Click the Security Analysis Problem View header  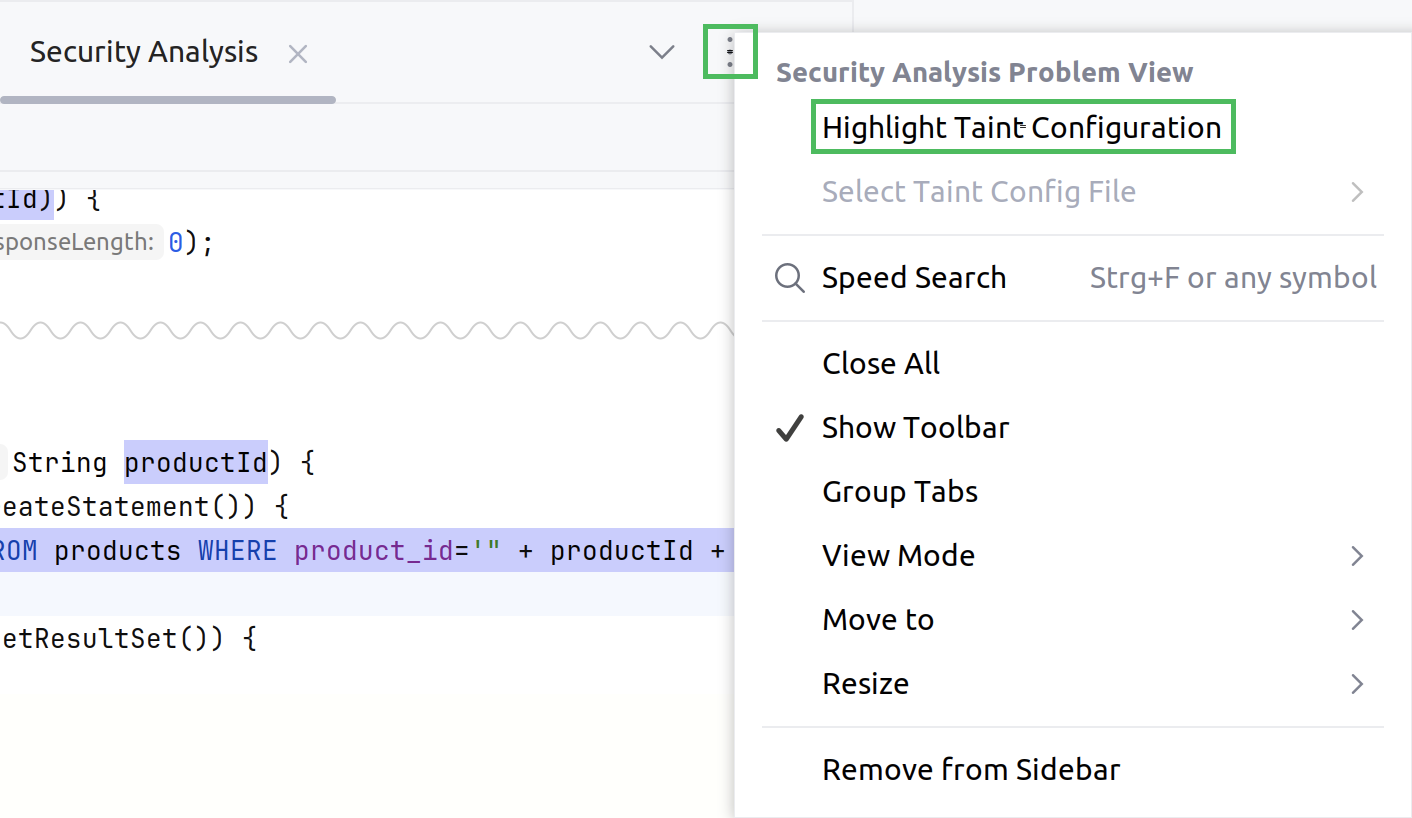coord(987,72)
